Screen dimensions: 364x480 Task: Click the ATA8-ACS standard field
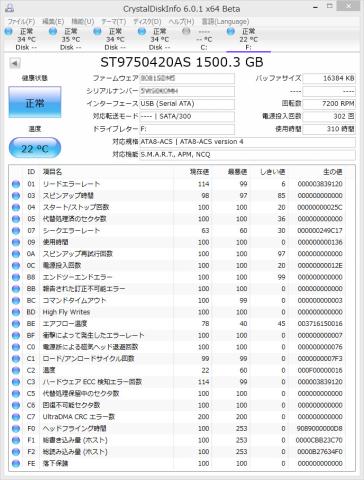[x=247, y=142]
